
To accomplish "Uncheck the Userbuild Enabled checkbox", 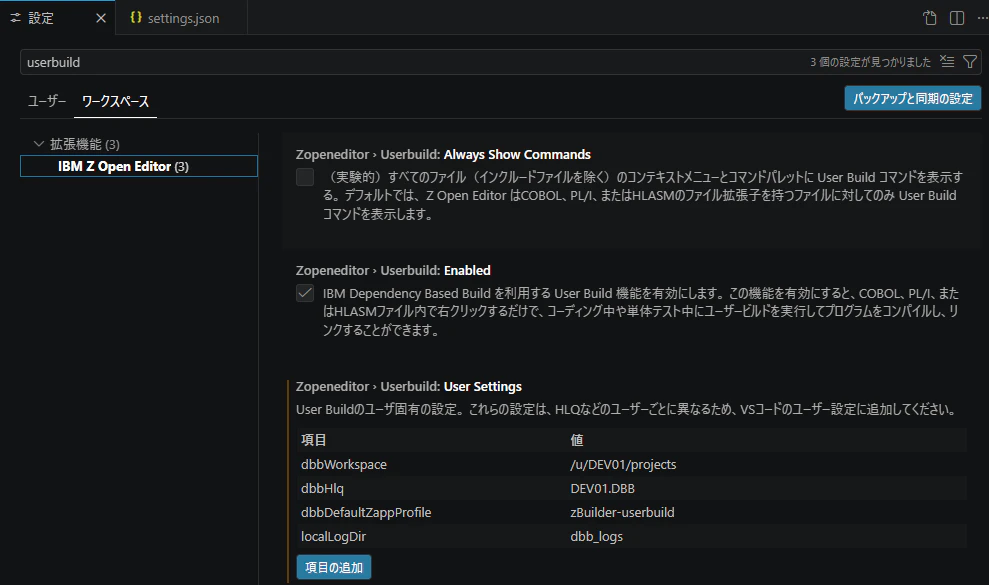I will pos(305,293).
